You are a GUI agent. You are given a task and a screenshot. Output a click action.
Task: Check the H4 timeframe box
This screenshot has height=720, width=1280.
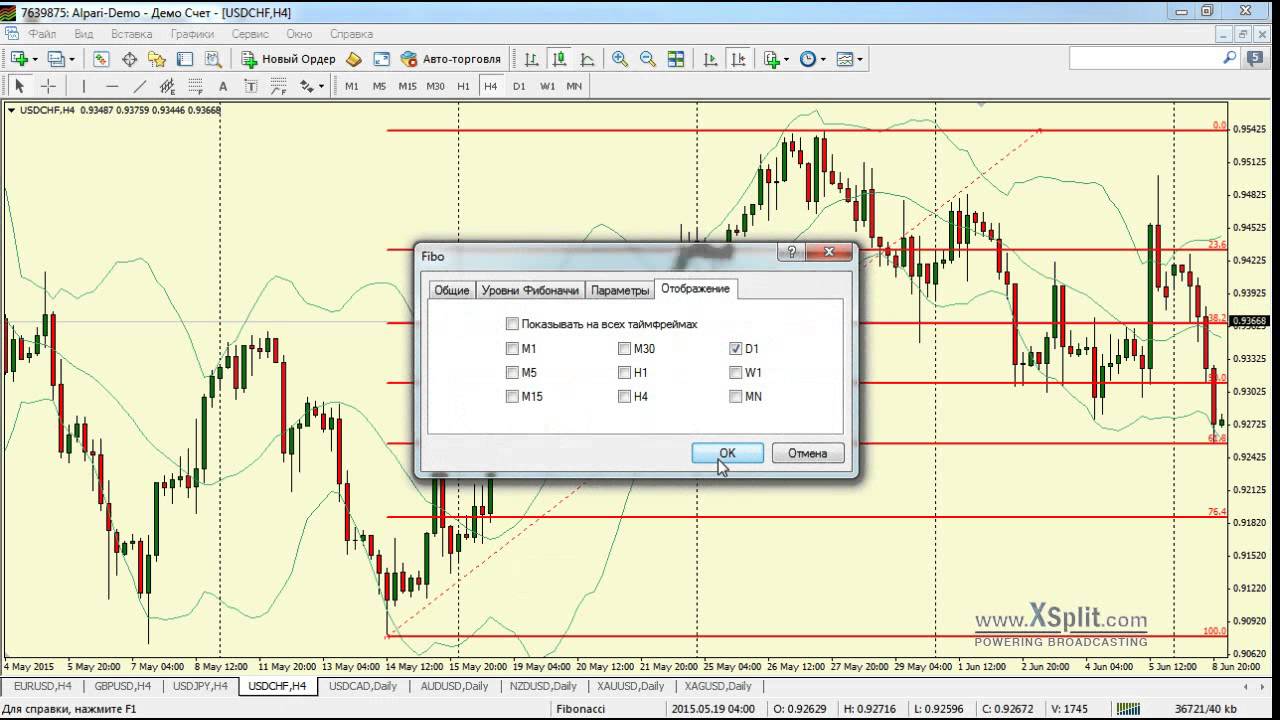(624, 397)
